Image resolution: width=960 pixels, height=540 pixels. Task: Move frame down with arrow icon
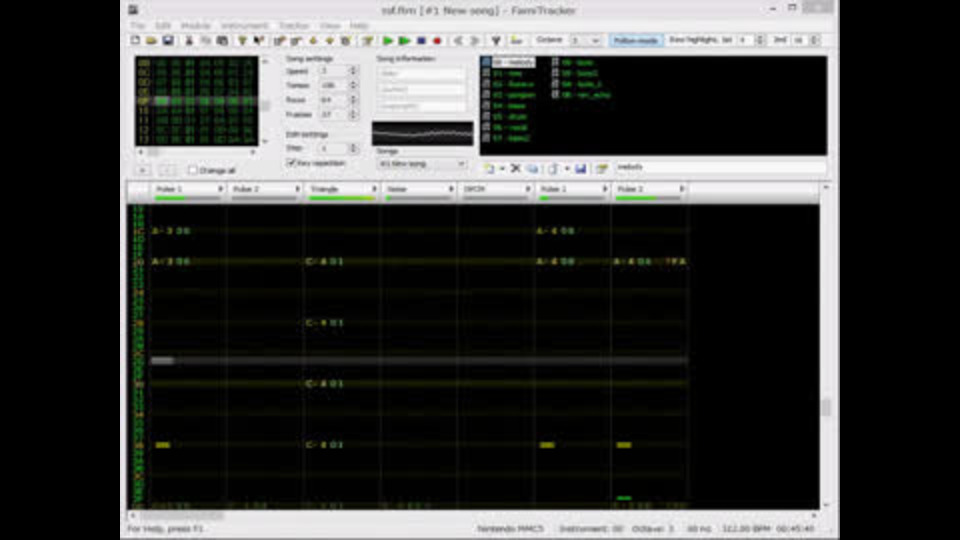(313, 40)
